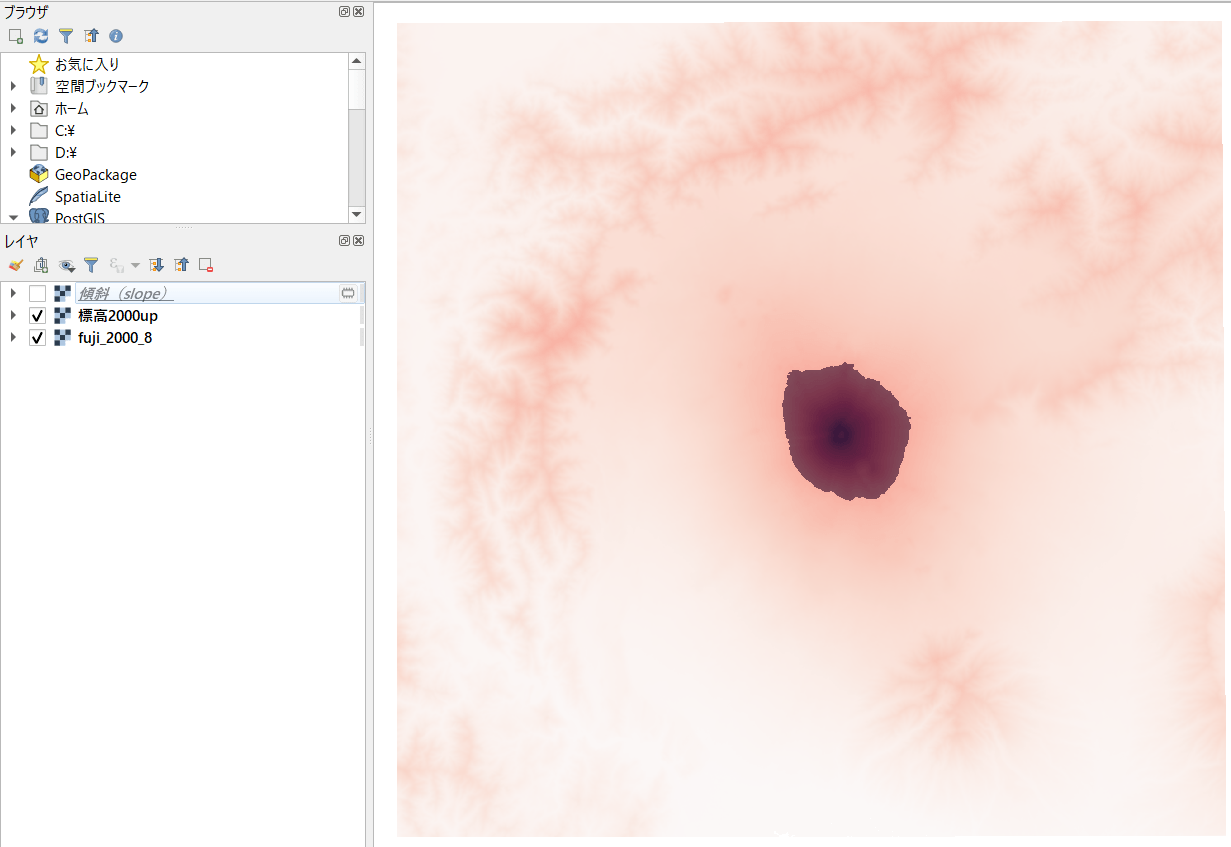Select the fuji_2000_8 layer name
The image size is (1231, 847).
click(115, 337)
